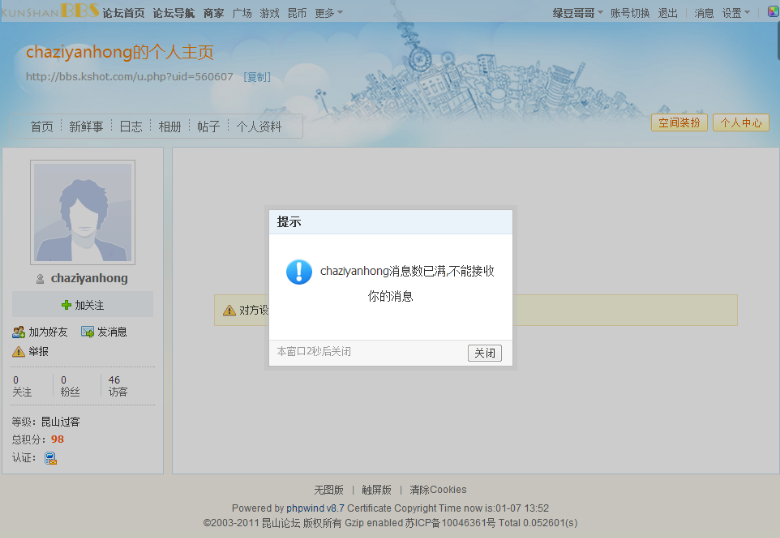Viewport: 780px width, 538px height.
Task: Click the blue exclamation icon in dialog
Action: (x=299, y=272)
